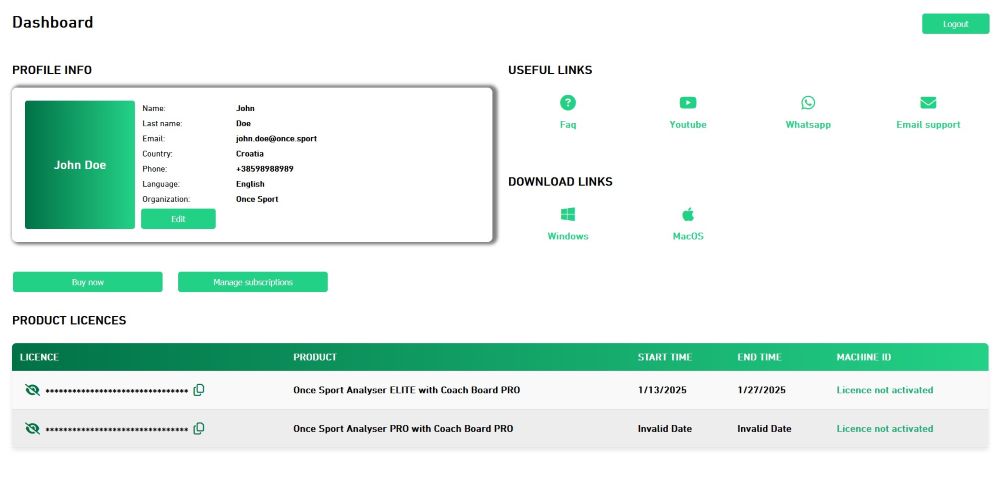The image size is (1000, 482).
Task: Click the John Doe profile card
Action: (x=80, y=165)
